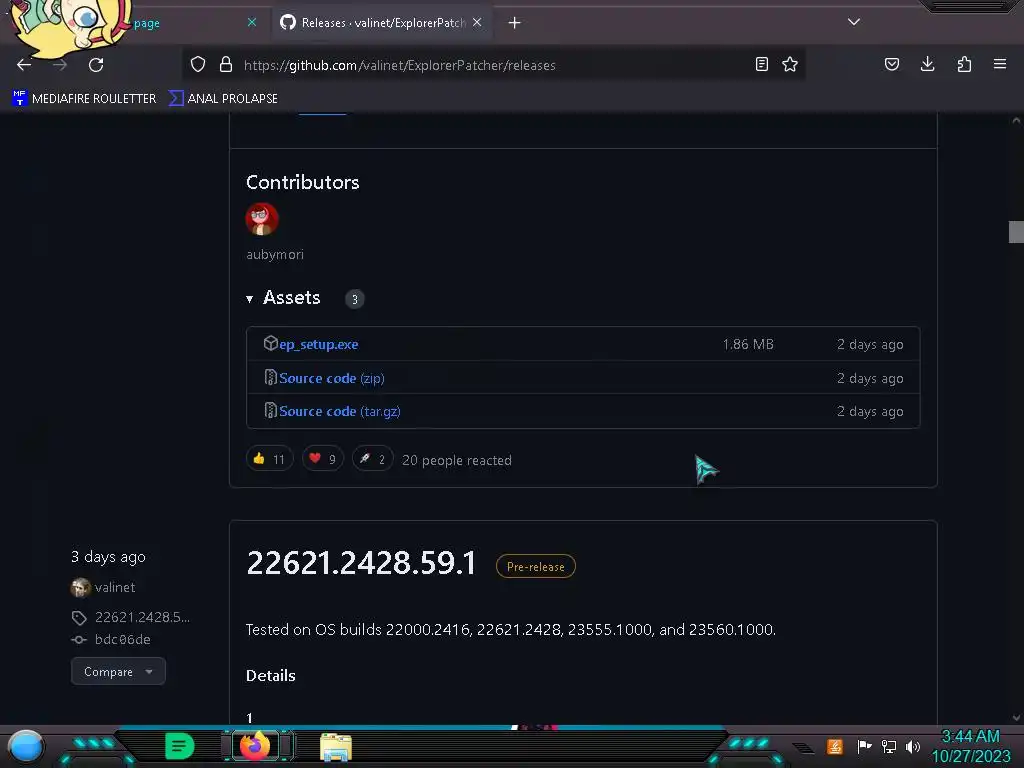The width and height of the screenshot is (1024, 768).
Task: Click the rocket reaction 2
Action: (x=373, y=459)
